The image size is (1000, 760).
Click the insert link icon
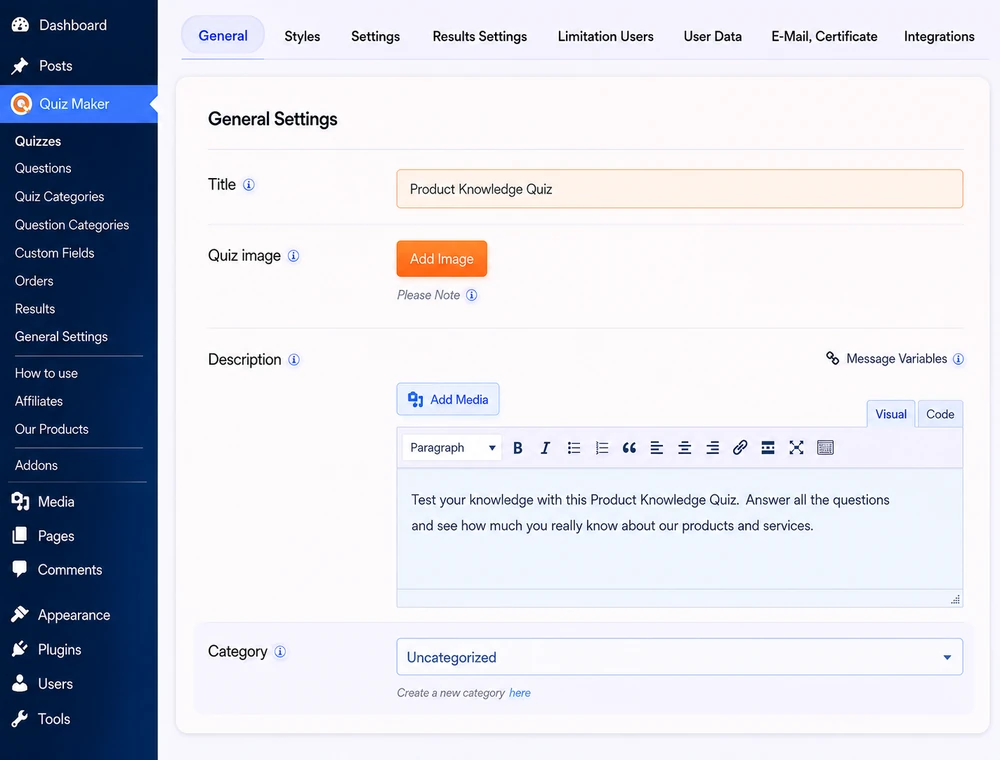coord(740,448)
